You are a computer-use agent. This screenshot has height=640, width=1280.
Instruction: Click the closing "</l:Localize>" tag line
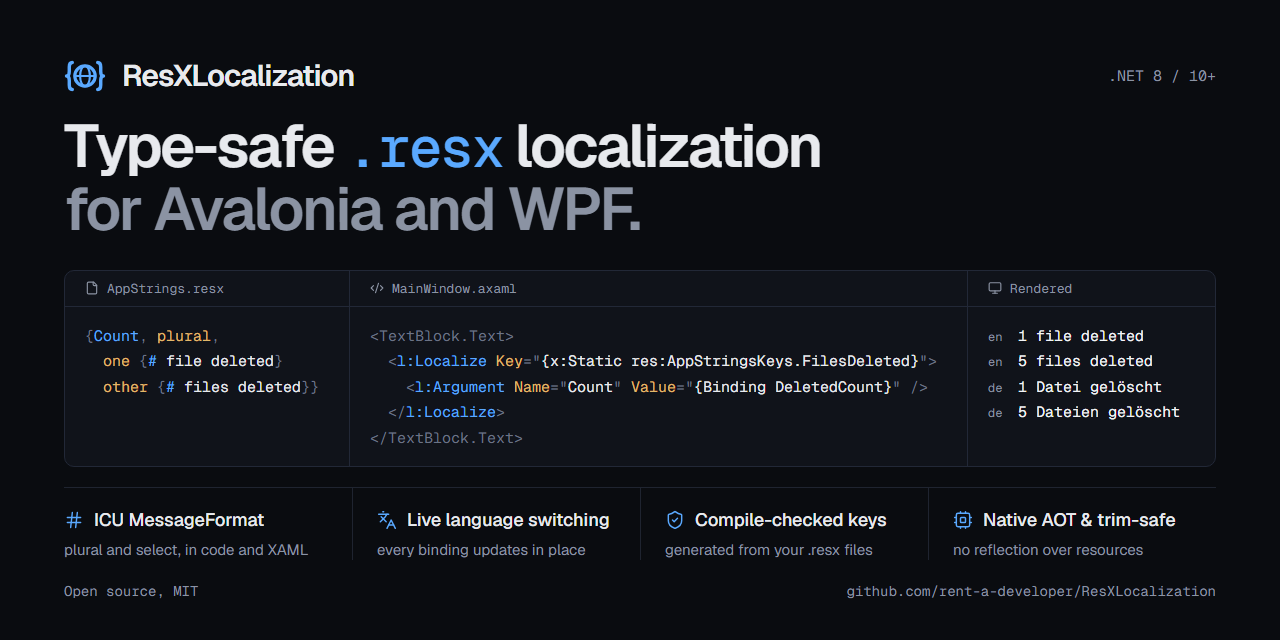pos(446,412)
